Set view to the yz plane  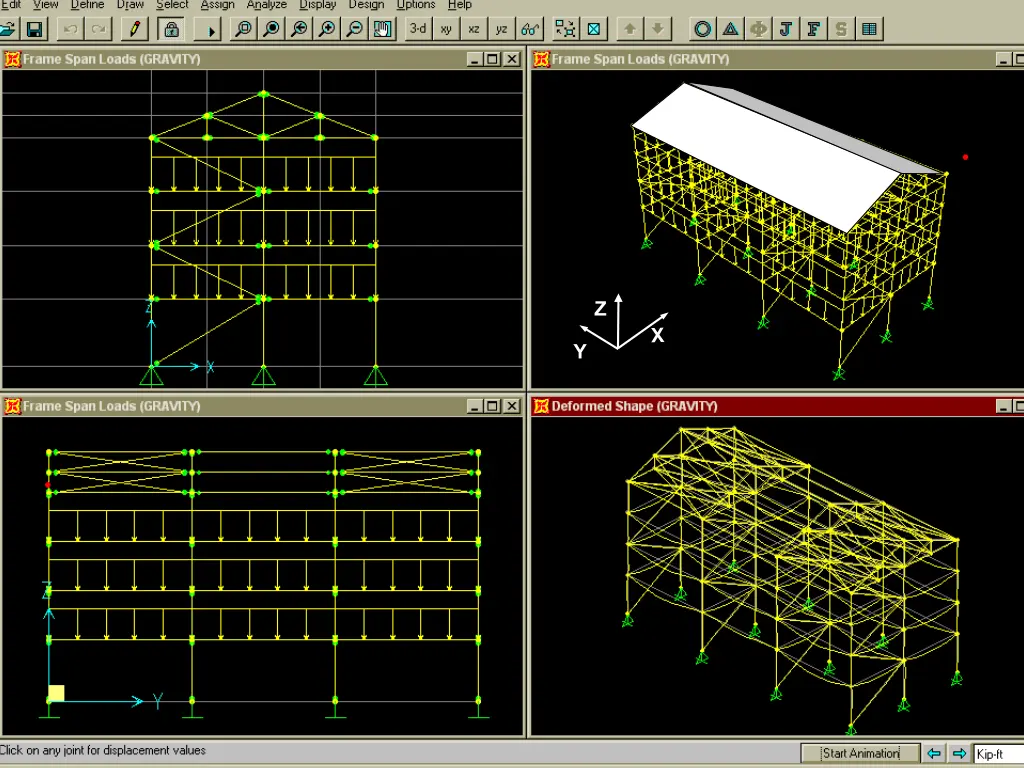click(502, 29)
